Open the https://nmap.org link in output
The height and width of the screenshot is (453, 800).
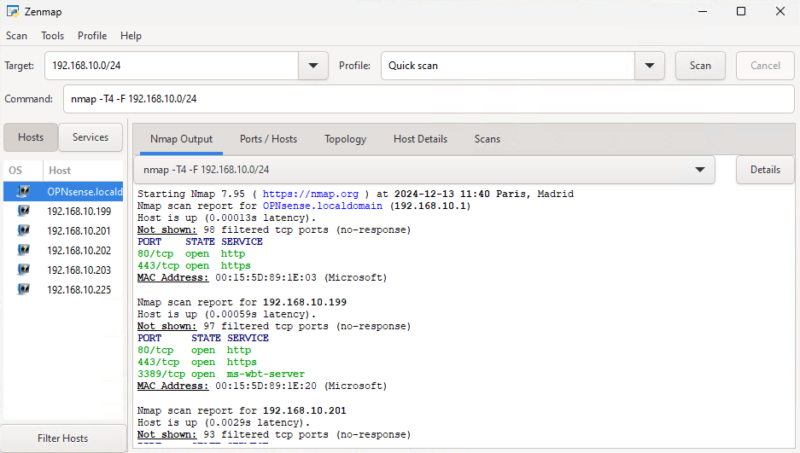pos(312,194)
